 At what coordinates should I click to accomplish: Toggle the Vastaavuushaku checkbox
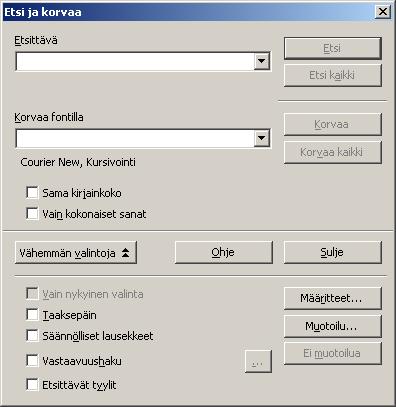32,360
